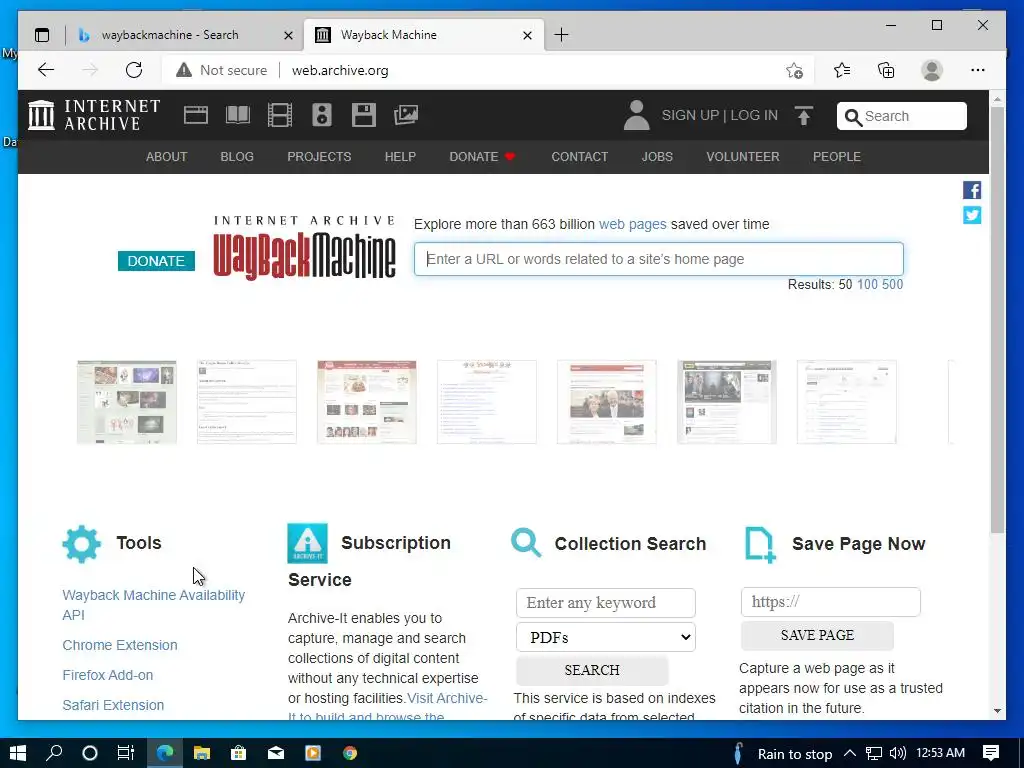Click the Enter any keyword field
This screenshot has width=1024, height=768.
(x=605, y=603)
